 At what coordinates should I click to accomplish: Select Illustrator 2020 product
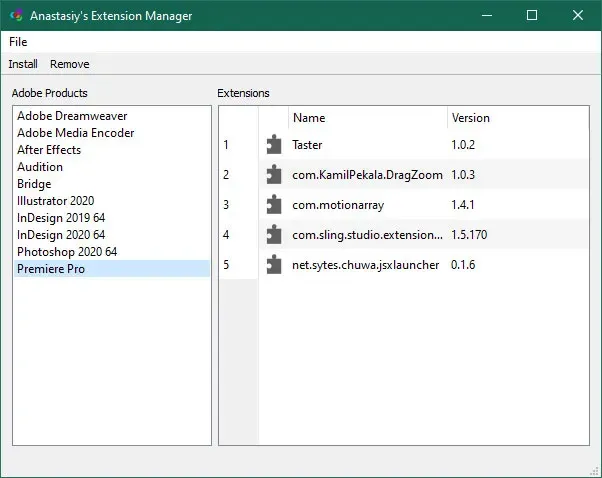pyautogui.click(x=111, y=200)
